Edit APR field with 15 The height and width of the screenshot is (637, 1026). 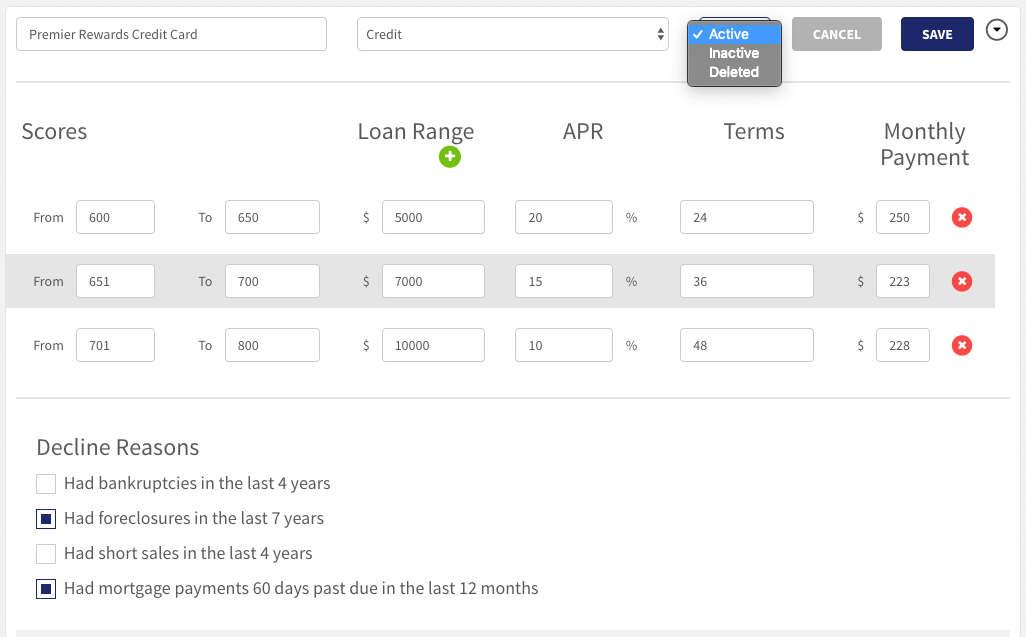tap(563, 281)
